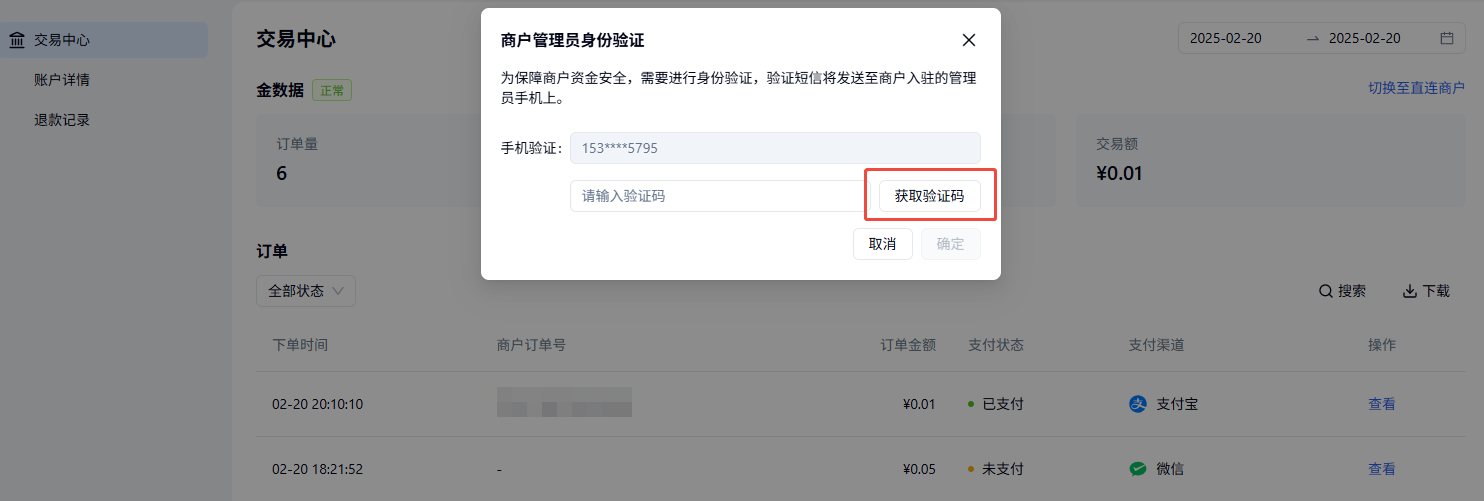This screenshot has width=1484, height=501.
Task: Click the 搜索 magnifier icon
Action: point(1325,292)
